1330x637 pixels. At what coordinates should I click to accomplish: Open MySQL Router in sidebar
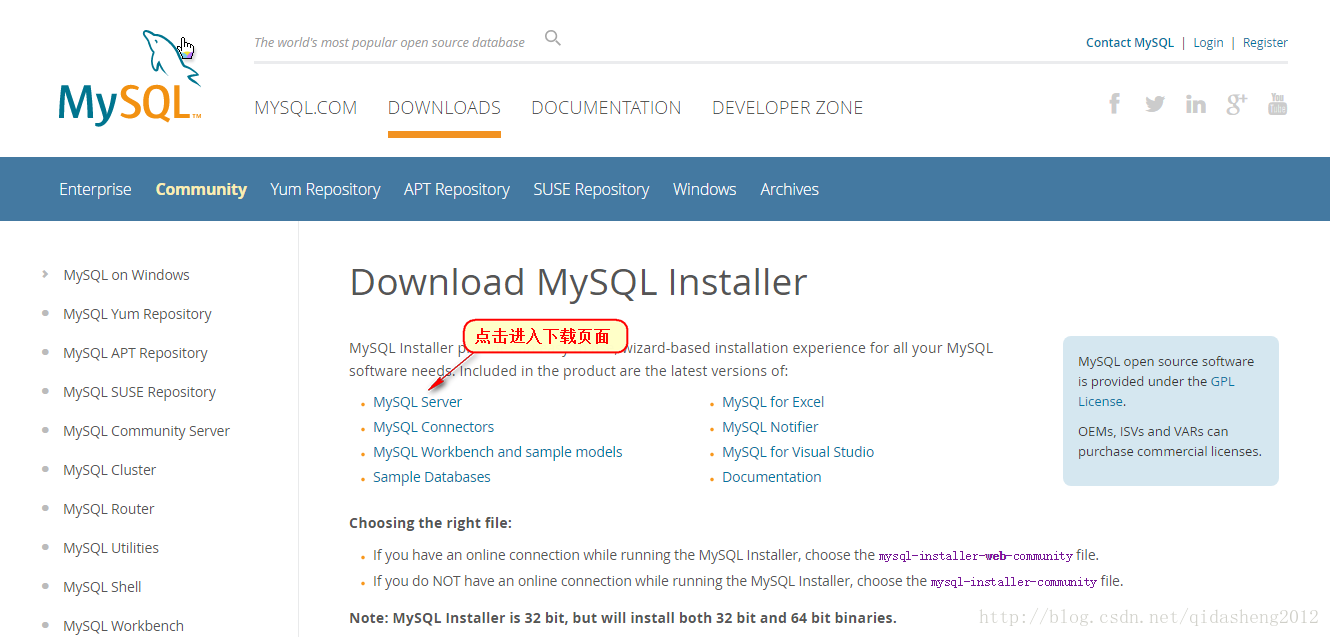(x=108, y=509)
